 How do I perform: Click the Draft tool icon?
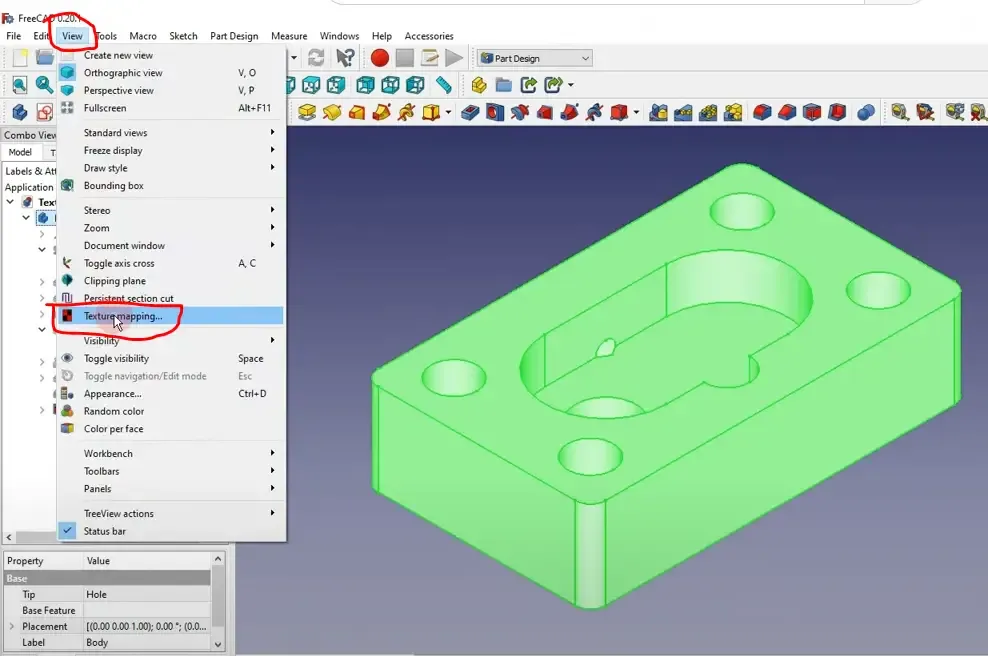coord(812,113)
